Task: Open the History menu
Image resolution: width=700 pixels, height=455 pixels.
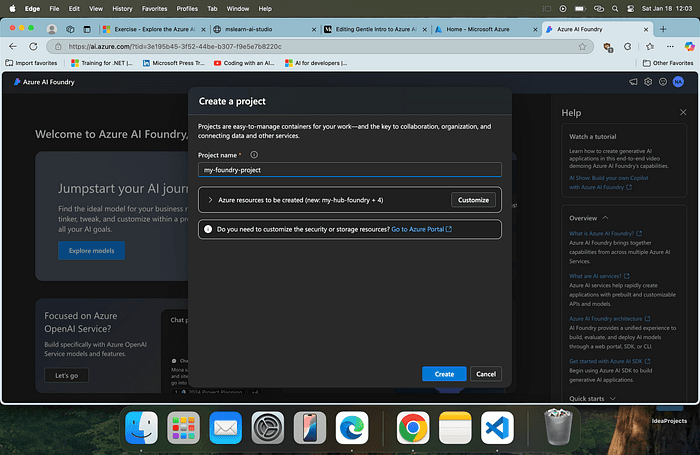Action: click(x=122, y=8)
